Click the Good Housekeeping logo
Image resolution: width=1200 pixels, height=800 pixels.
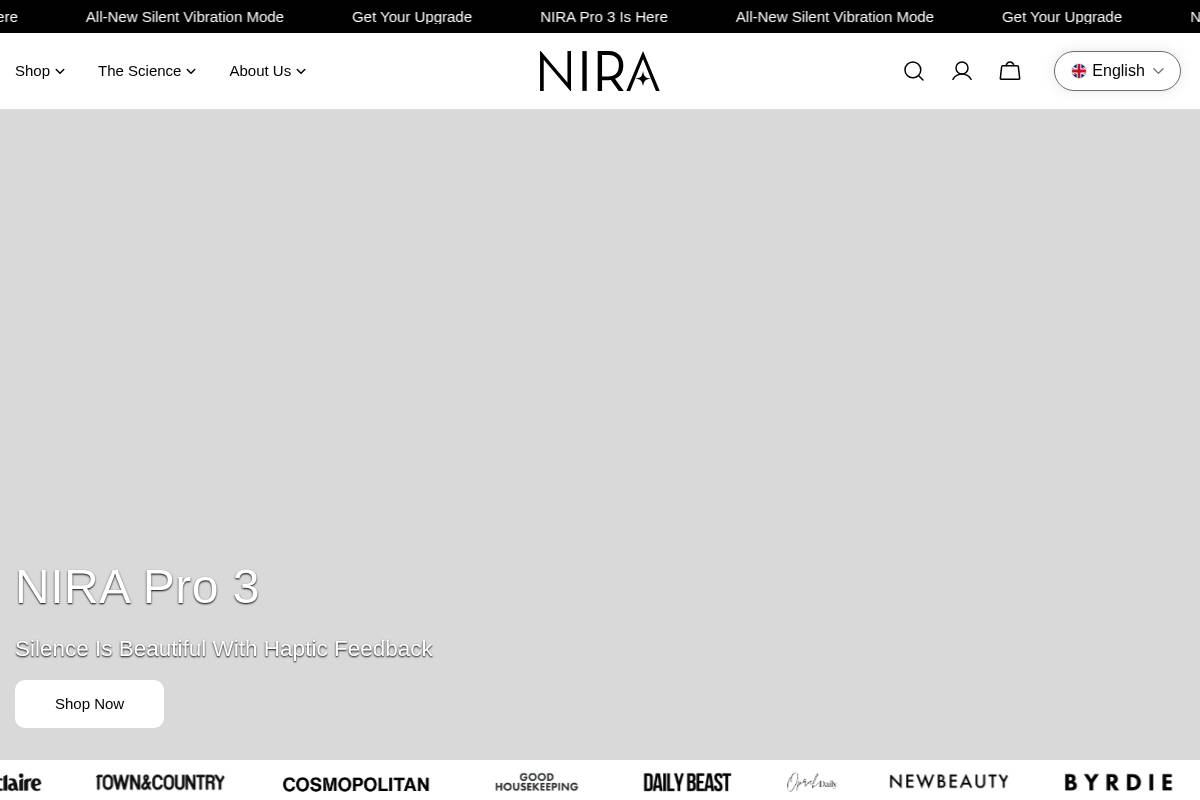pos(536,782)
